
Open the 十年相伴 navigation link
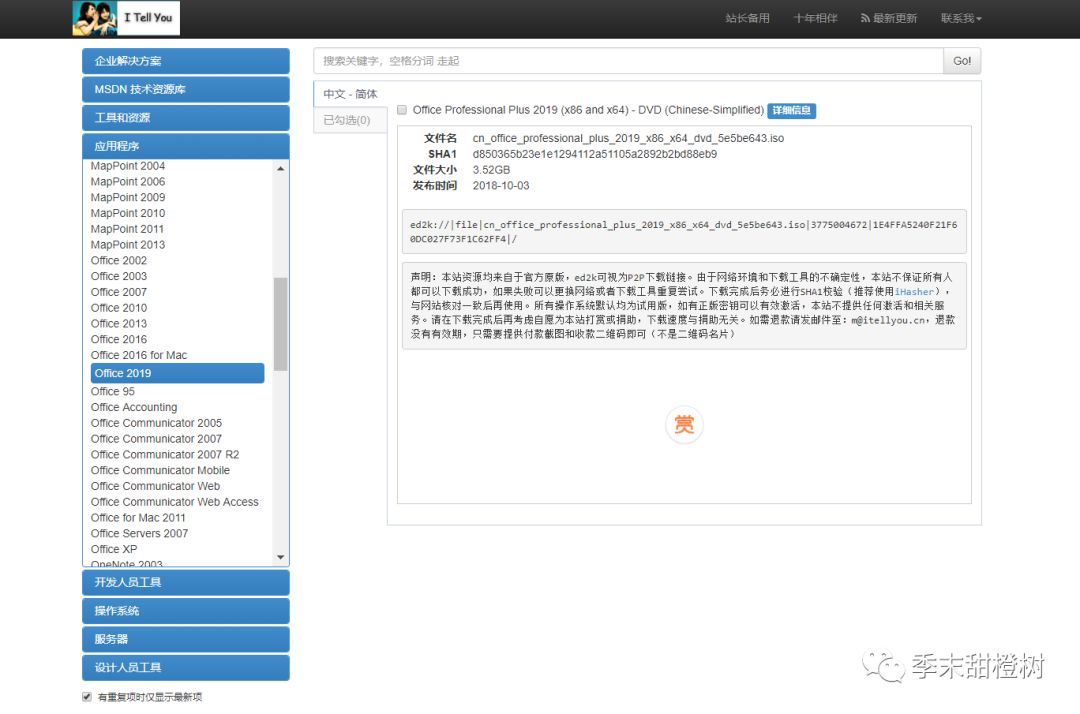[815, 19]
